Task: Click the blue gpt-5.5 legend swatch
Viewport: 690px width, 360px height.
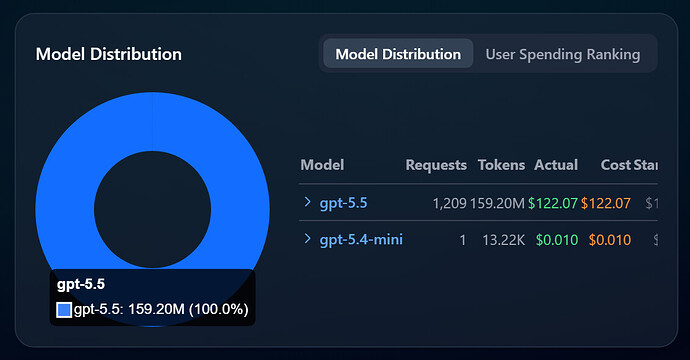Action: tap(64, 309)
